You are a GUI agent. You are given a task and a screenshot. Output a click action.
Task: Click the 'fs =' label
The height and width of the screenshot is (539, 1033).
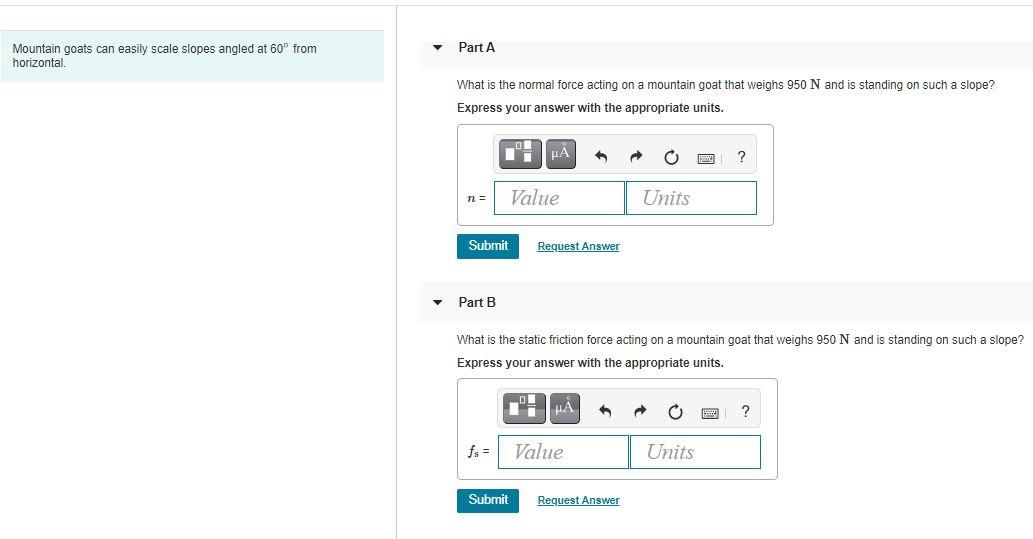[479, 452]
